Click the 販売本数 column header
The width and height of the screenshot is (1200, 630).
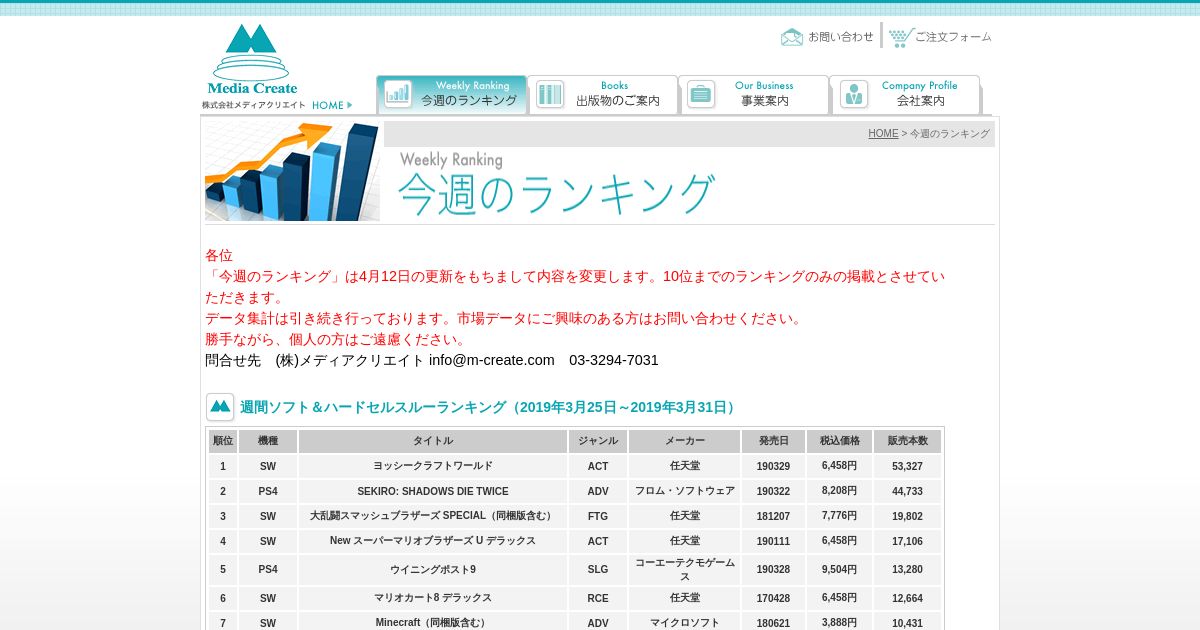click(x=907, y=441)
